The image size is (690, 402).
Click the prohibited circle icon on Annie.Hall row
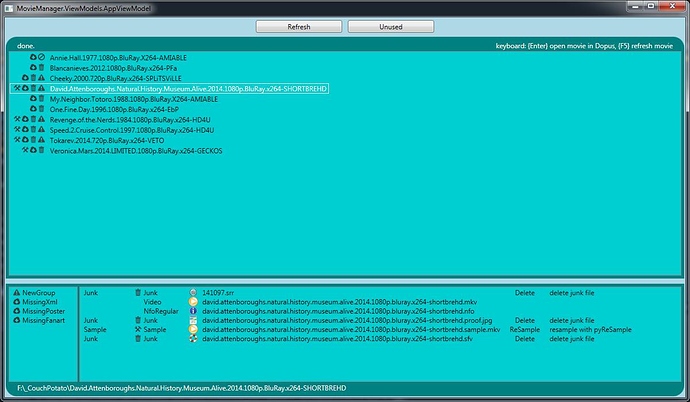(x=41, y=57)
